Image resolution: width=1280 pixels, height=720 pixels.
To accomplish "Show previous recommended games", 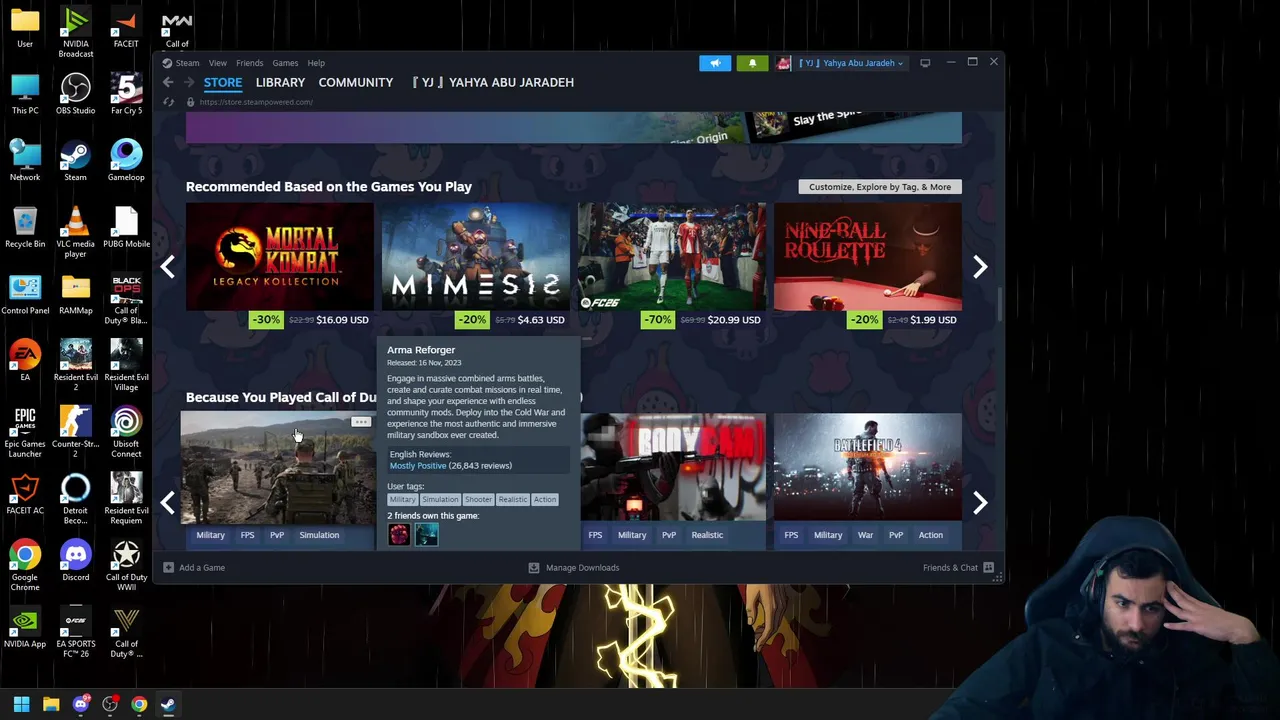I will 168,266.
